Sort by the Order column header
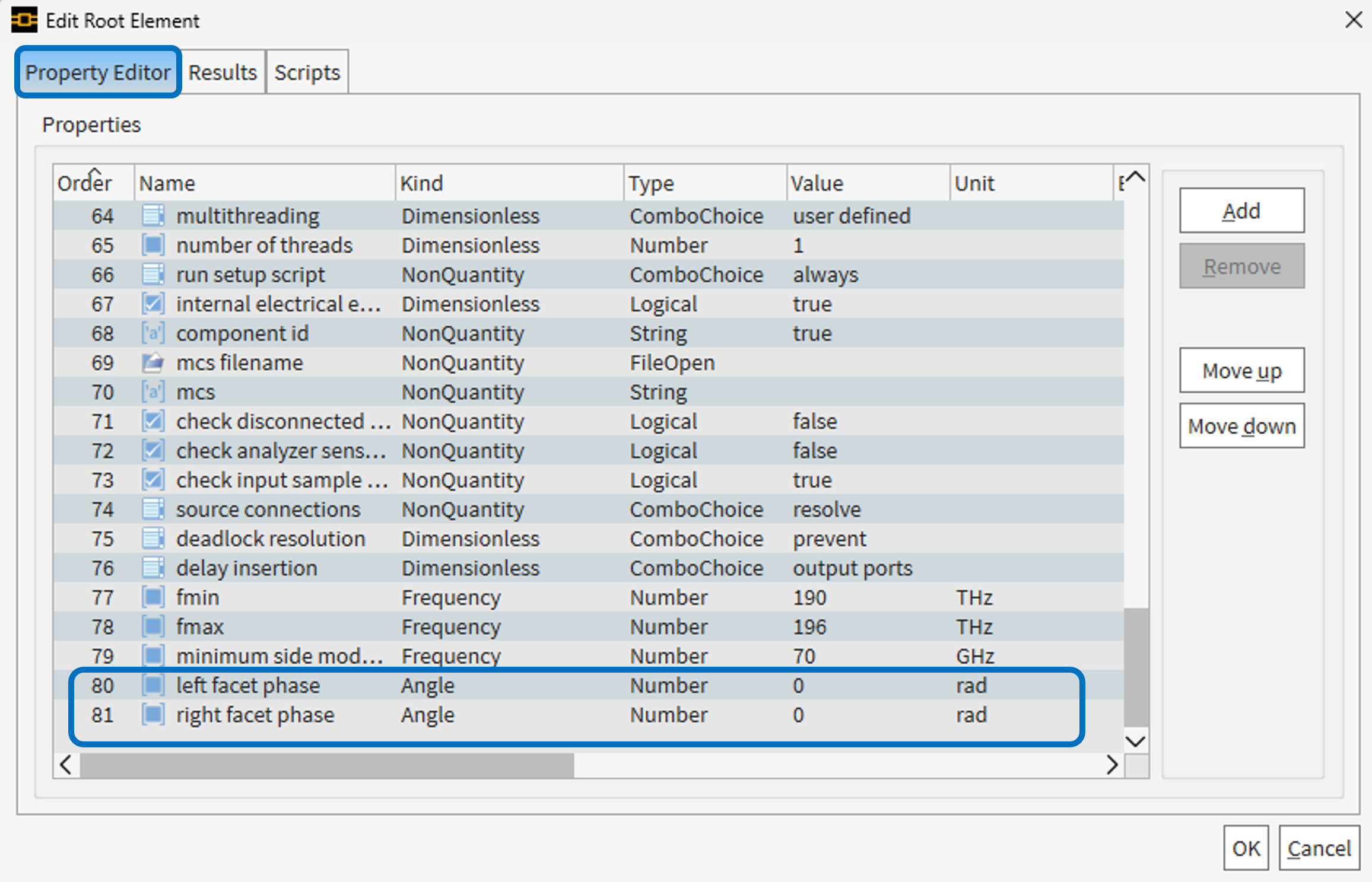Image resolution: width=1372 pixels, height=882 pixels. coord(94,183)
